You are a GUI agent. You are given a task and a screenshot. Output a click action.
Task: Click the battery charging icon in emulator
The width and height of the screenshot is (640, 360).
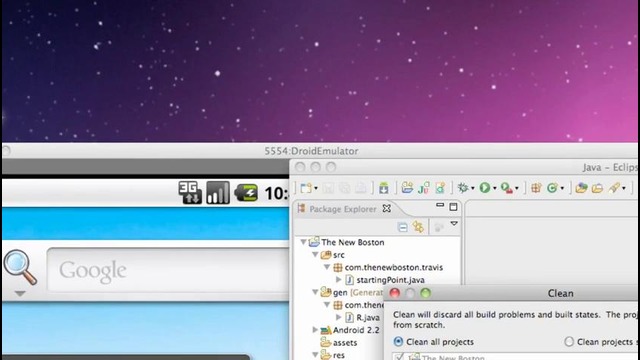(x=246, y=192)
